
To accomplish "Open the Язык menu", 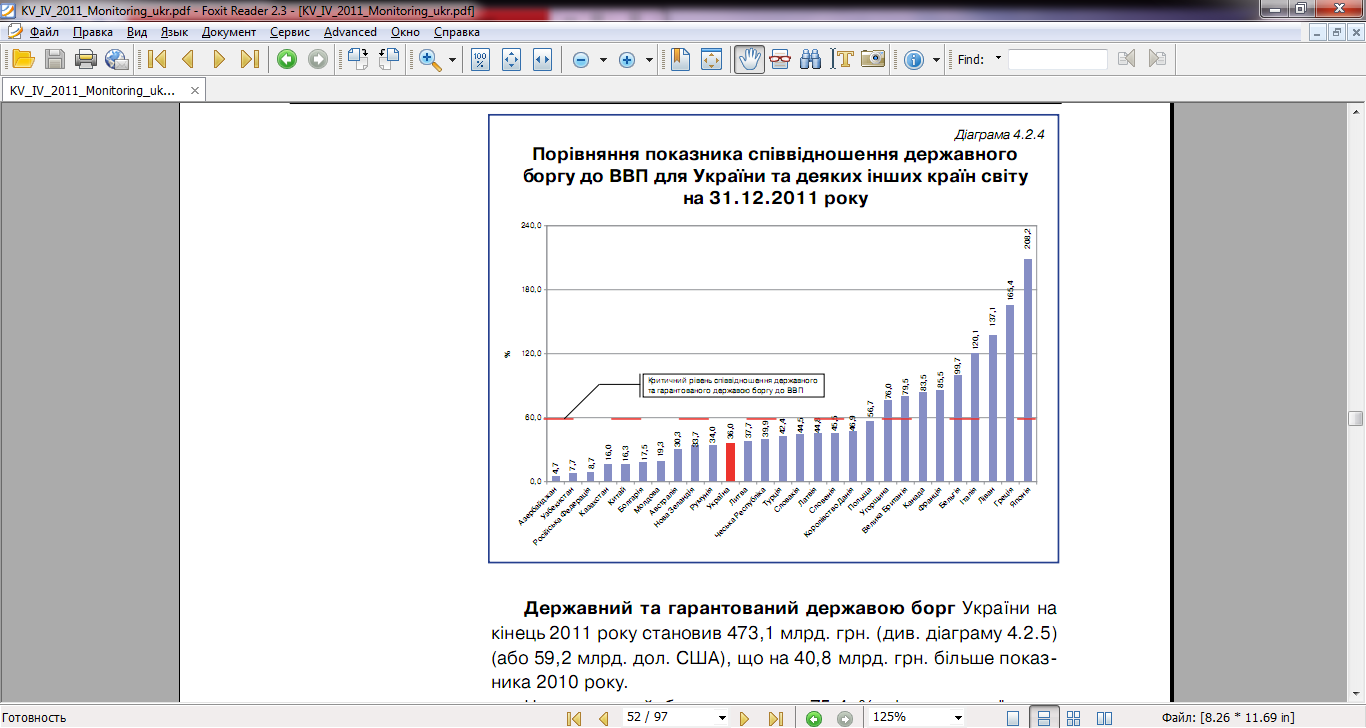I will 174,31.
